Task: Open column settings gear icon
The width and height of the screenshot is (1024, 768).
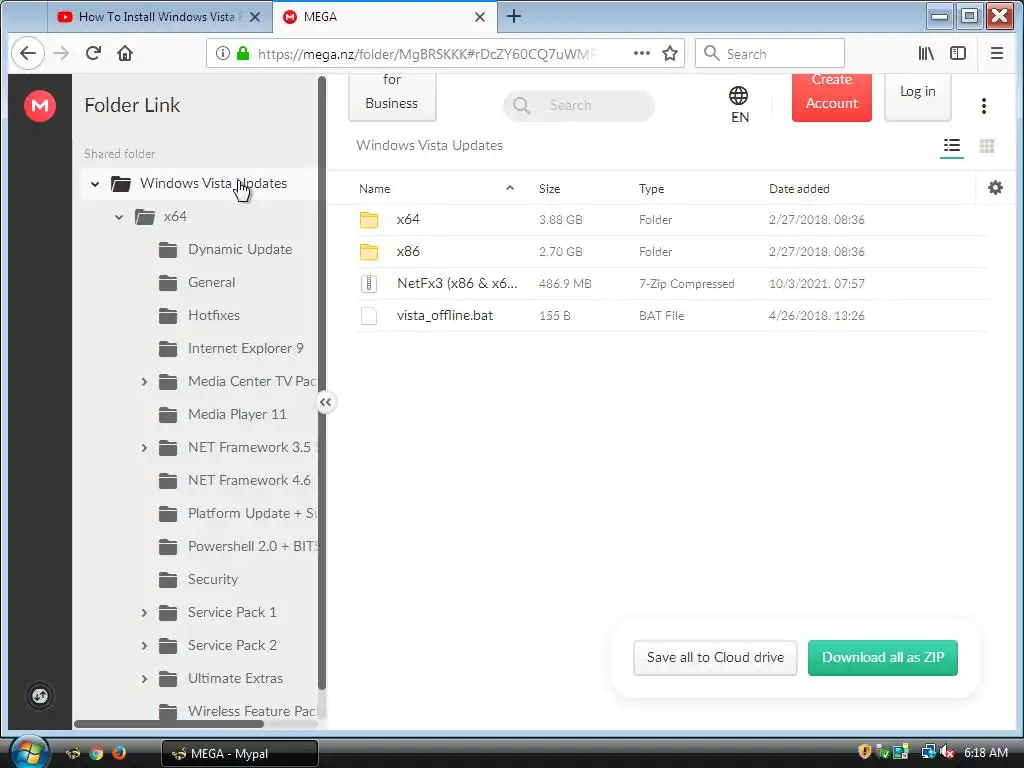Action: pyautogui.click(x=995, y=188)
